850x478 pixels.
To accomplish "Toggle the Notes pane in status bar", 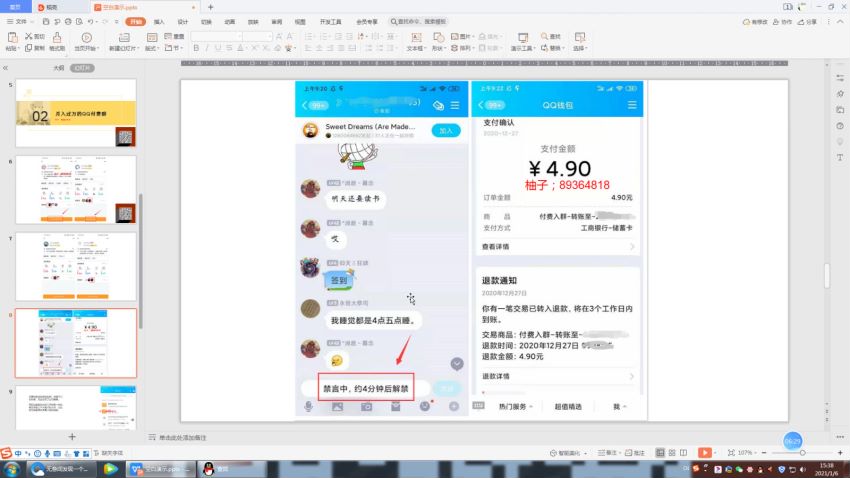I will tap(607, 453).
